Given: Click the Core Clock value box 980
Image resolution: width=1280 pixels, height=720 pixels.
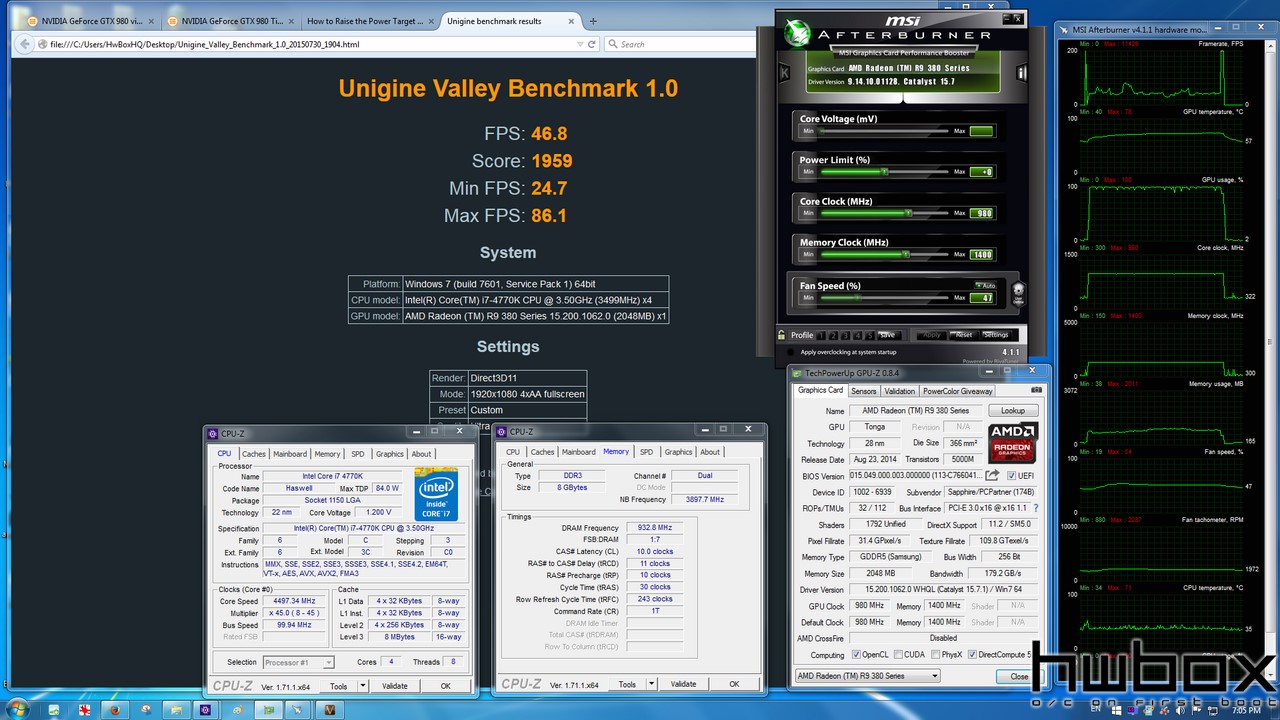Looking at the screenshot, I should pos(982,213).
